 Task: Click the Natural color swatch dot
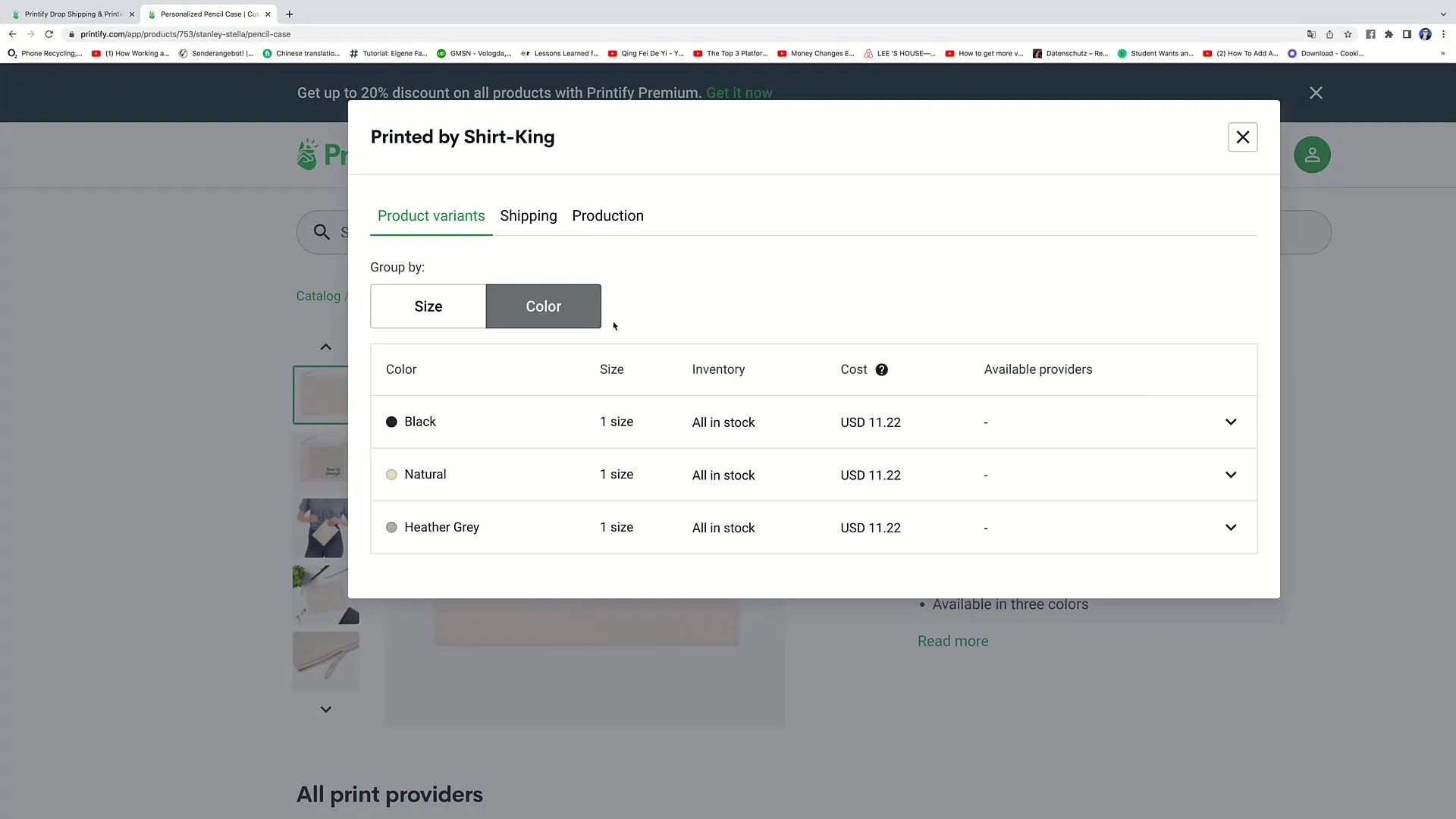(x=391, y=475)
